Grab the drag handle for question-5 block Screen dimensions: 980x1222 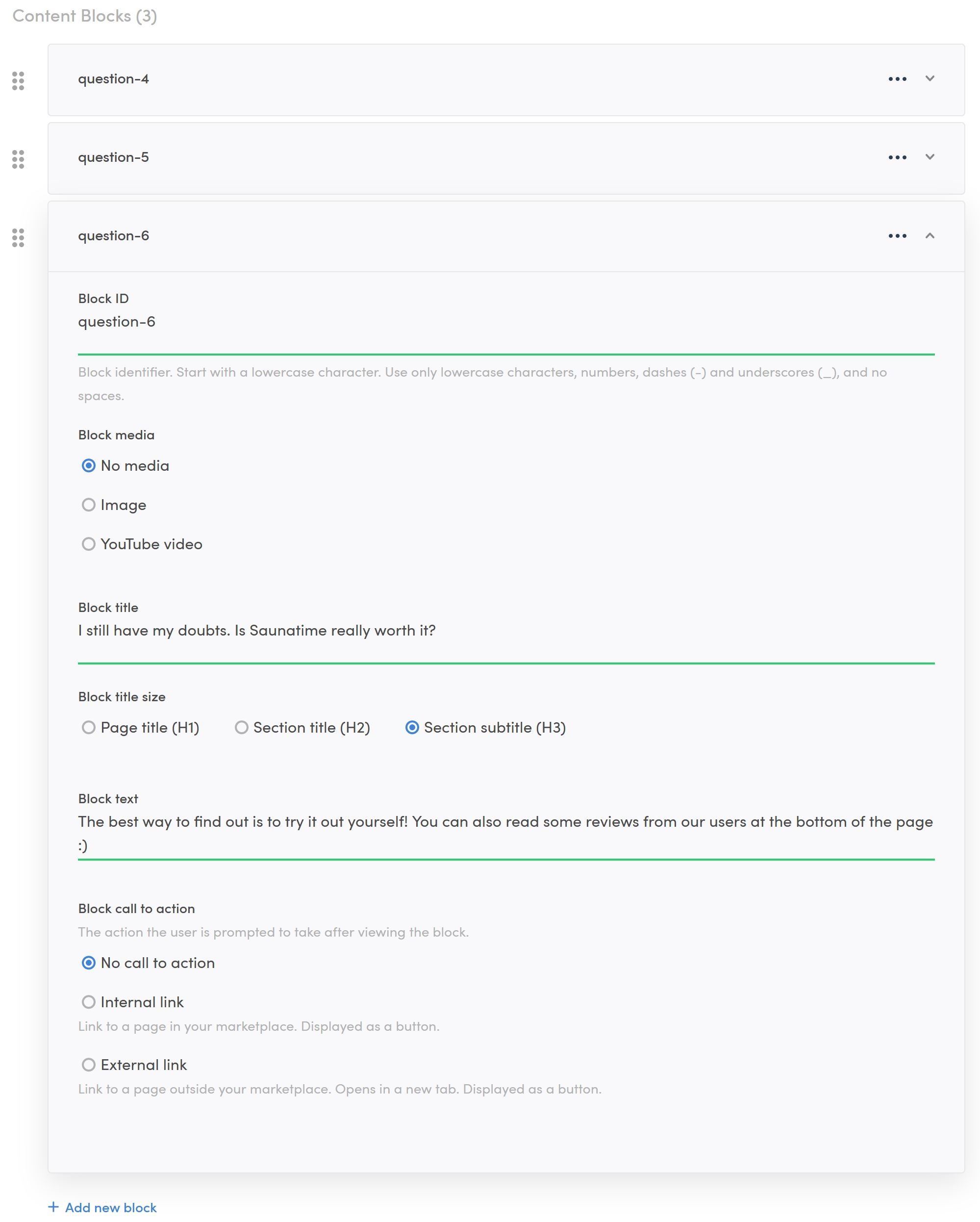click(18, 159)
